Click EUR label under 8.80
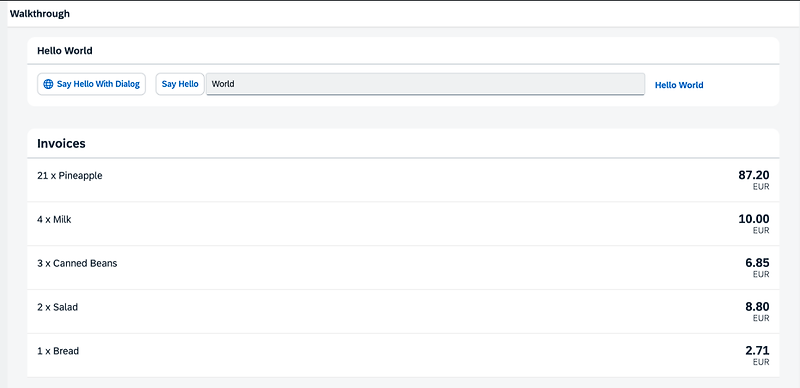Viewport: 800px width, 388px height. click(761, 319)
